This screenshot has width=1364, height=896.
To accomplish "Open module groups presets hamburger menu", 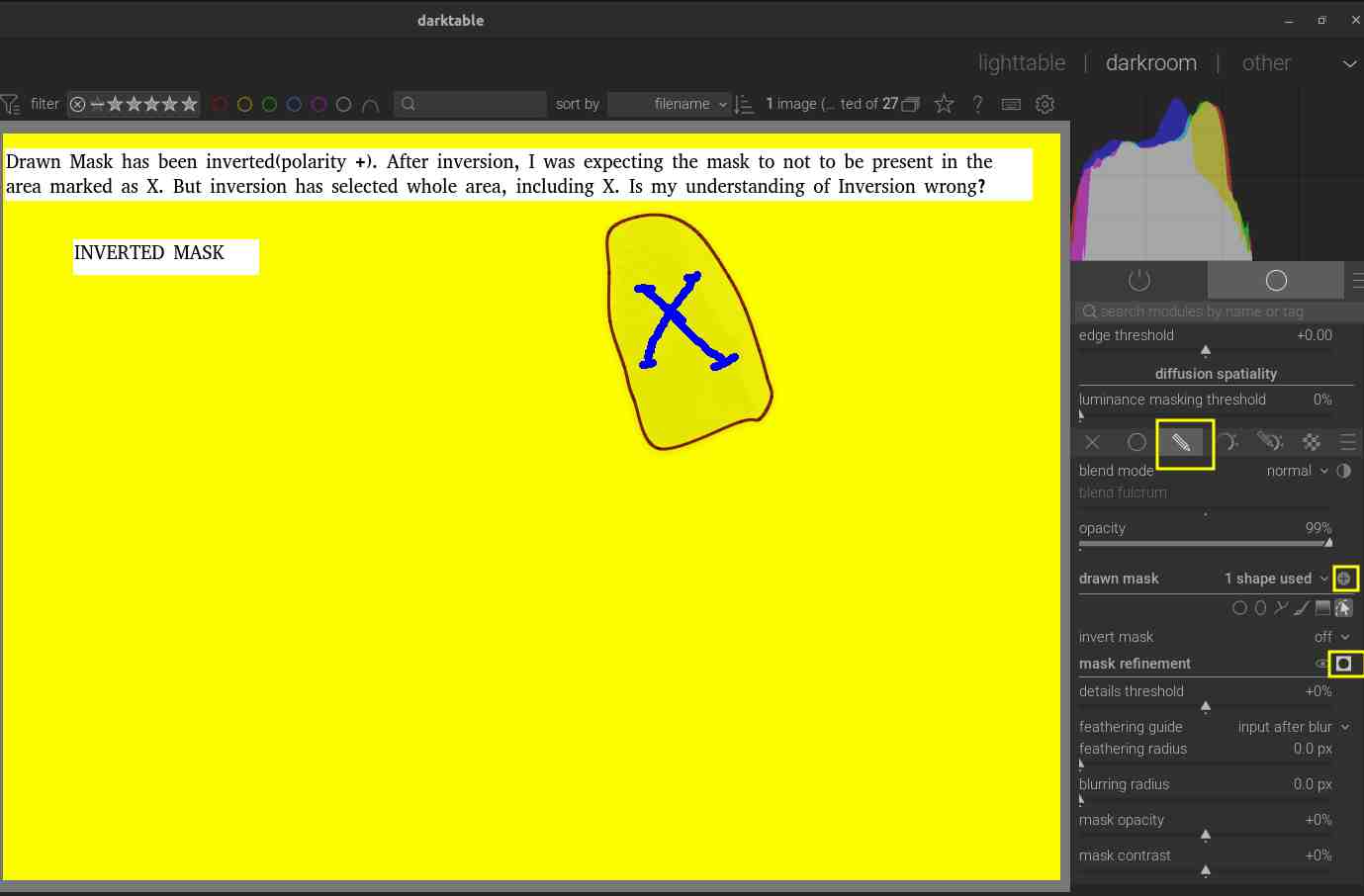I will 1357,280.
